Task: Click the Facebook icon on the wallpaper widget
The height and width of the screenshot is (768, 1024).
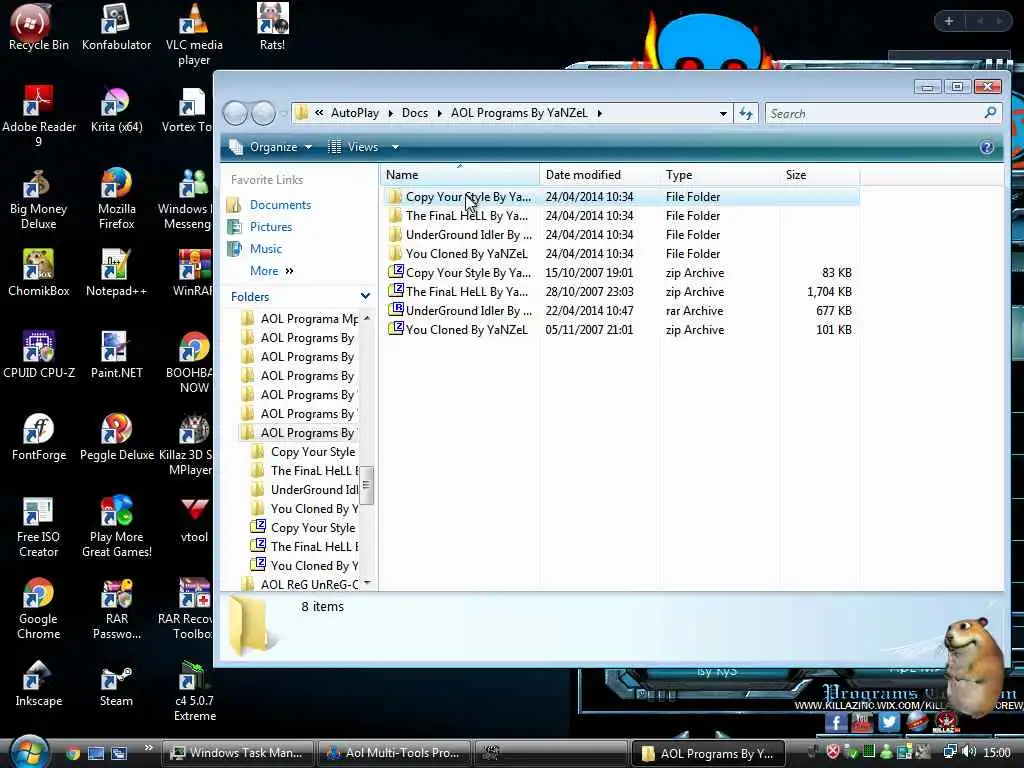Action: click(x=835, y=722)
